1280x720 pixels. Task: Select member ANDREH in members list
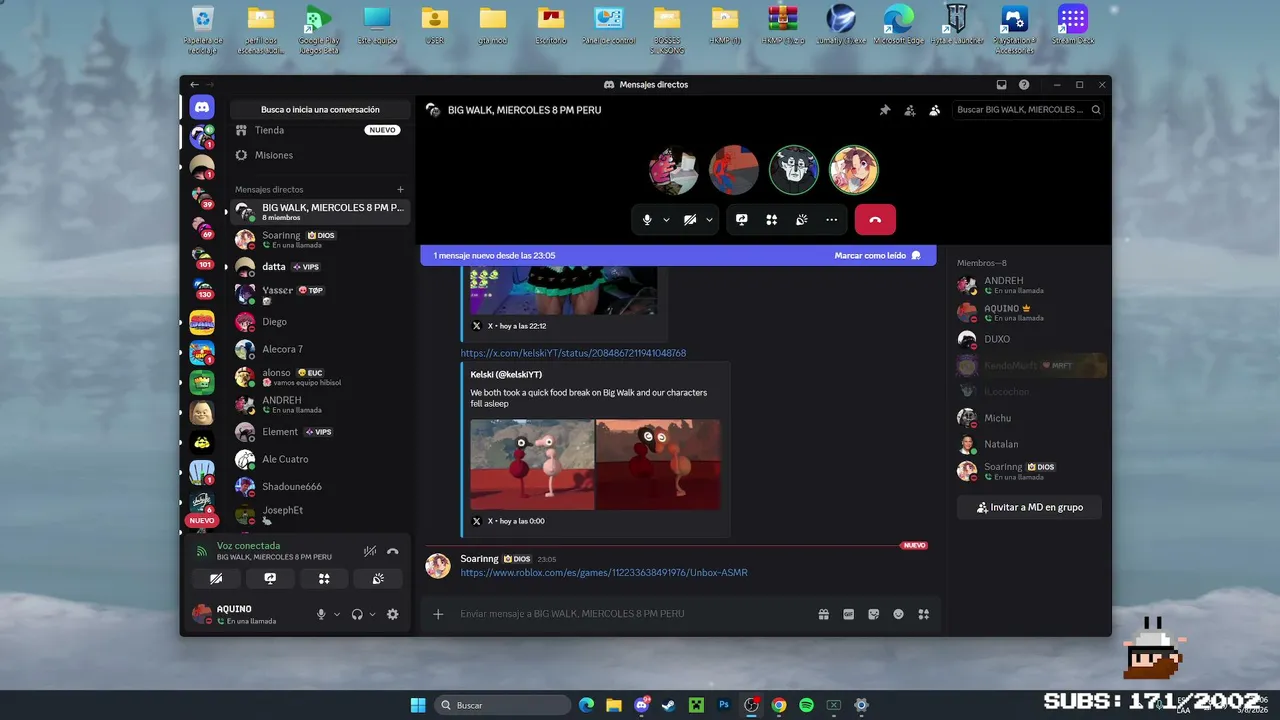(1029, 285)
